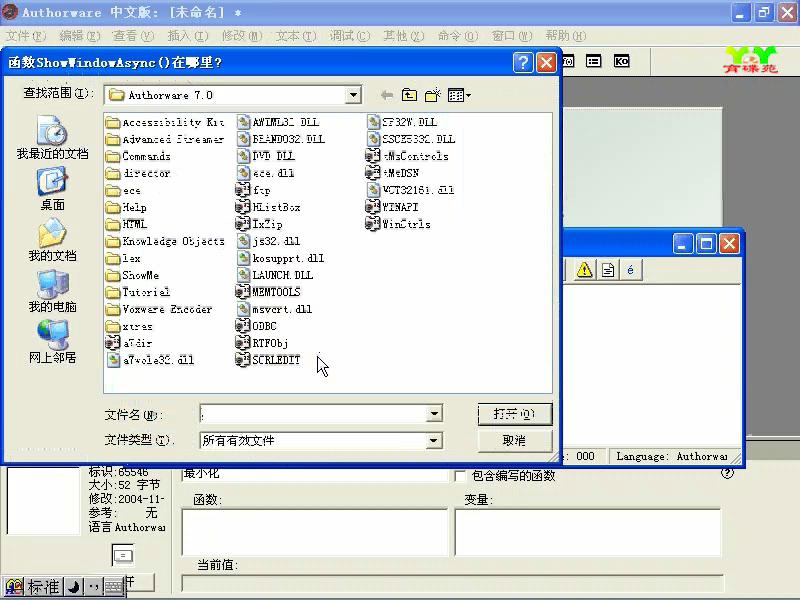
Task: Open the view menu in the file dialog
Action: pos(459,95)
